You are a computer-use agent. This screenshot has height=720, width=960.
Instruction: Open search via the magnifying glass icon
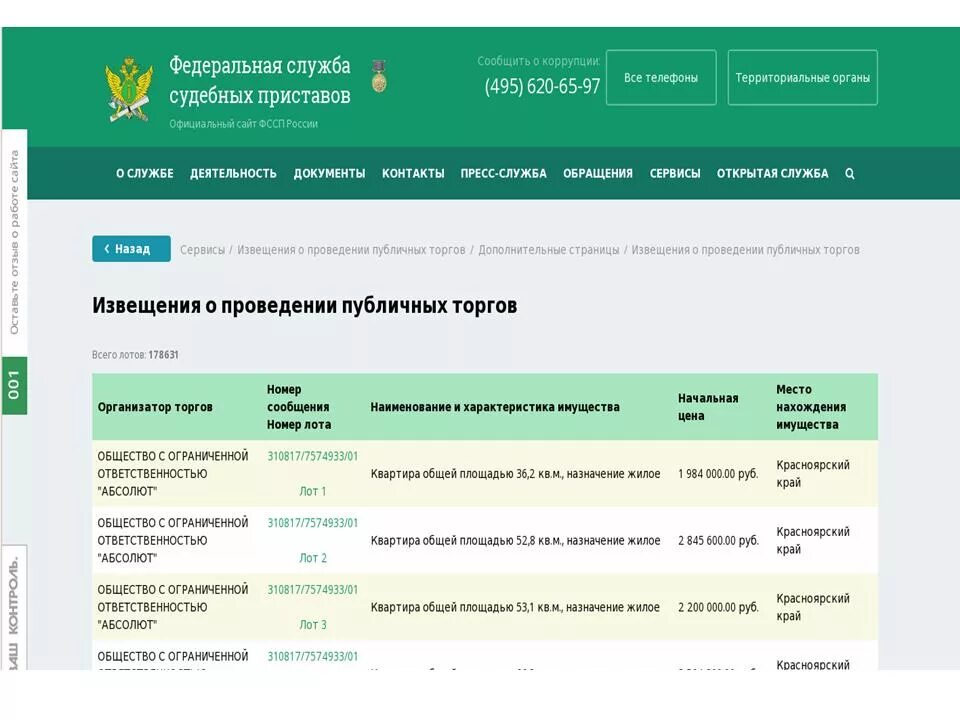(849, 173)
